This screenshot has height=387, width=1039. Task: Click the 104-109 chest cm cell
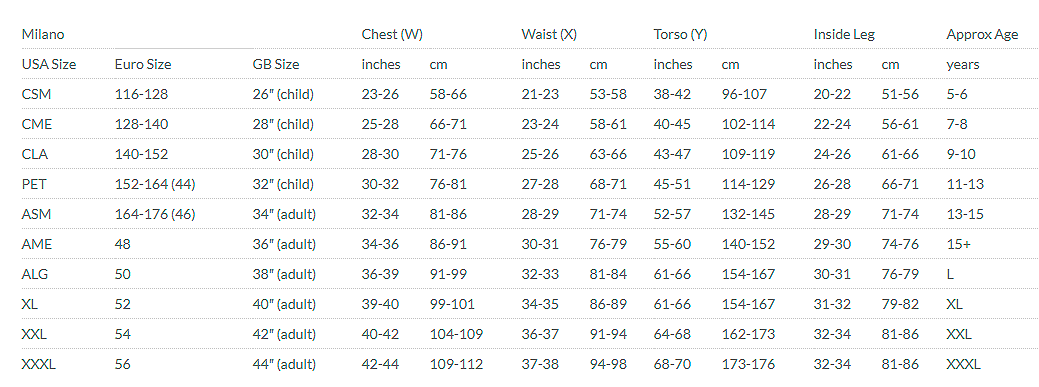pos(457,335)
